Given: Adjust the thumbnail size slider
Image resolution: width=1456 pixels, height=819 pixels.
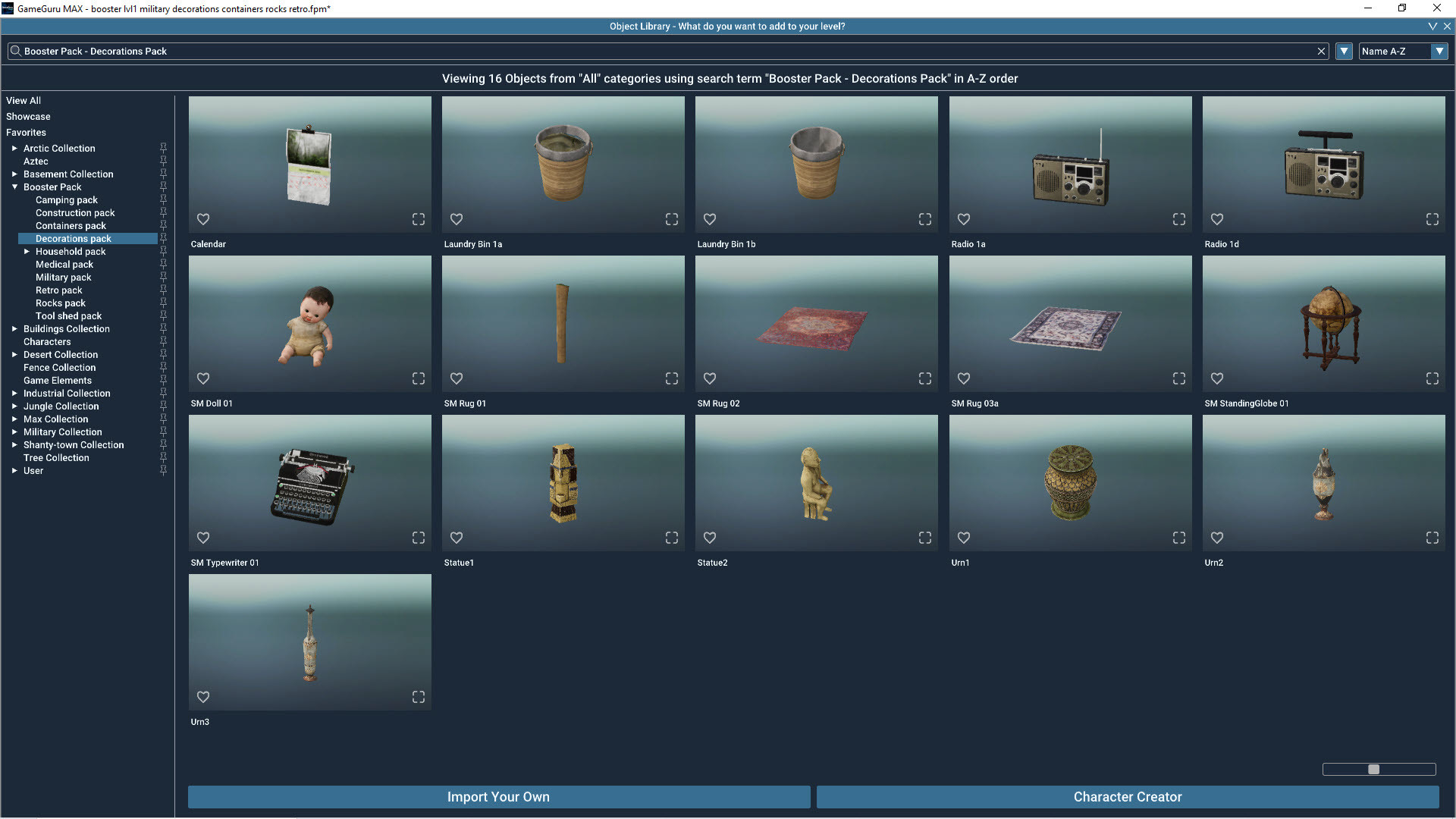Looking at the screenshot, I should coord(1375,769).
